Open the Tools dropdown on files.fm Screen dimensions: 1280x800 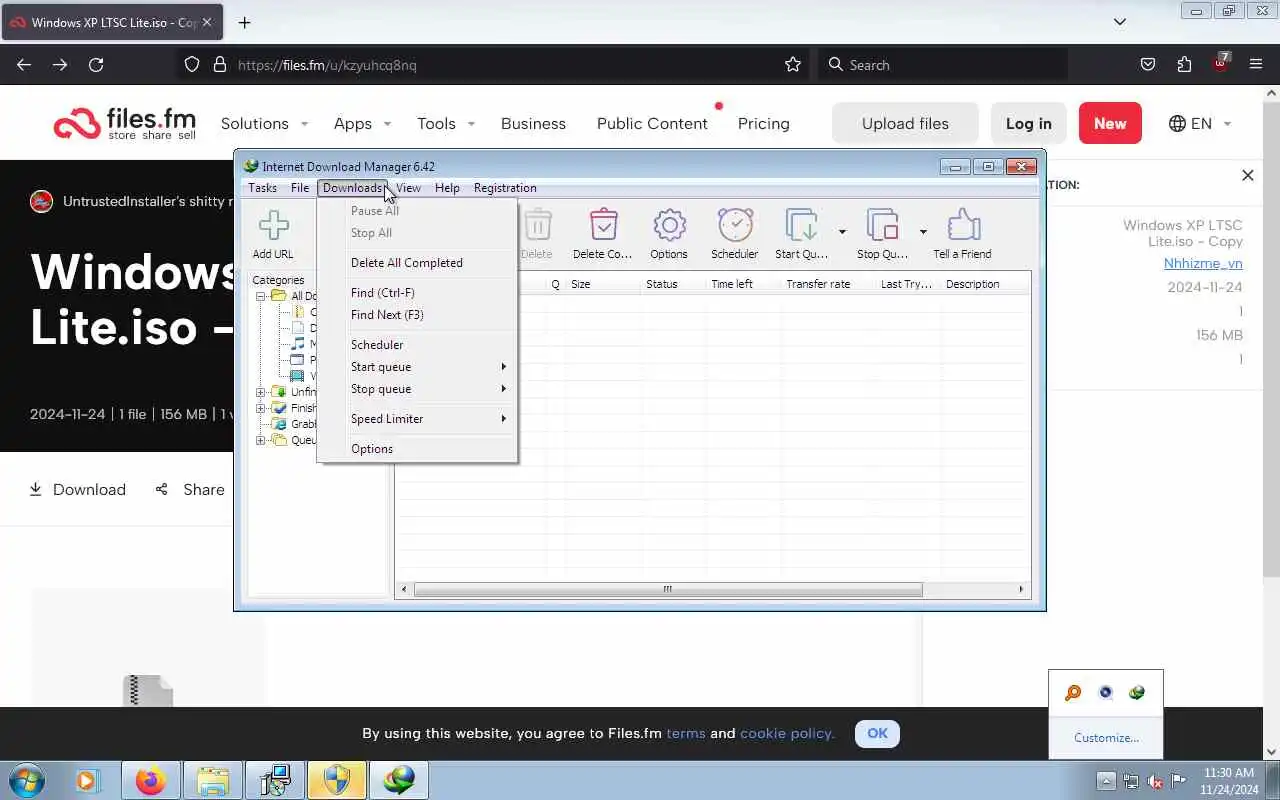tap(446, 123)
